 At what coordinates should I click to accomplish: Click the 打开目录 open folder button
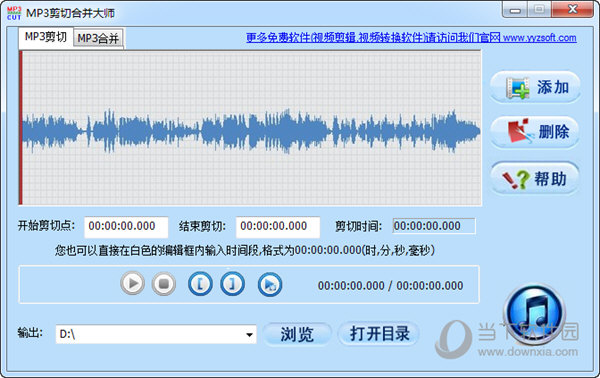tap(379, 334)
